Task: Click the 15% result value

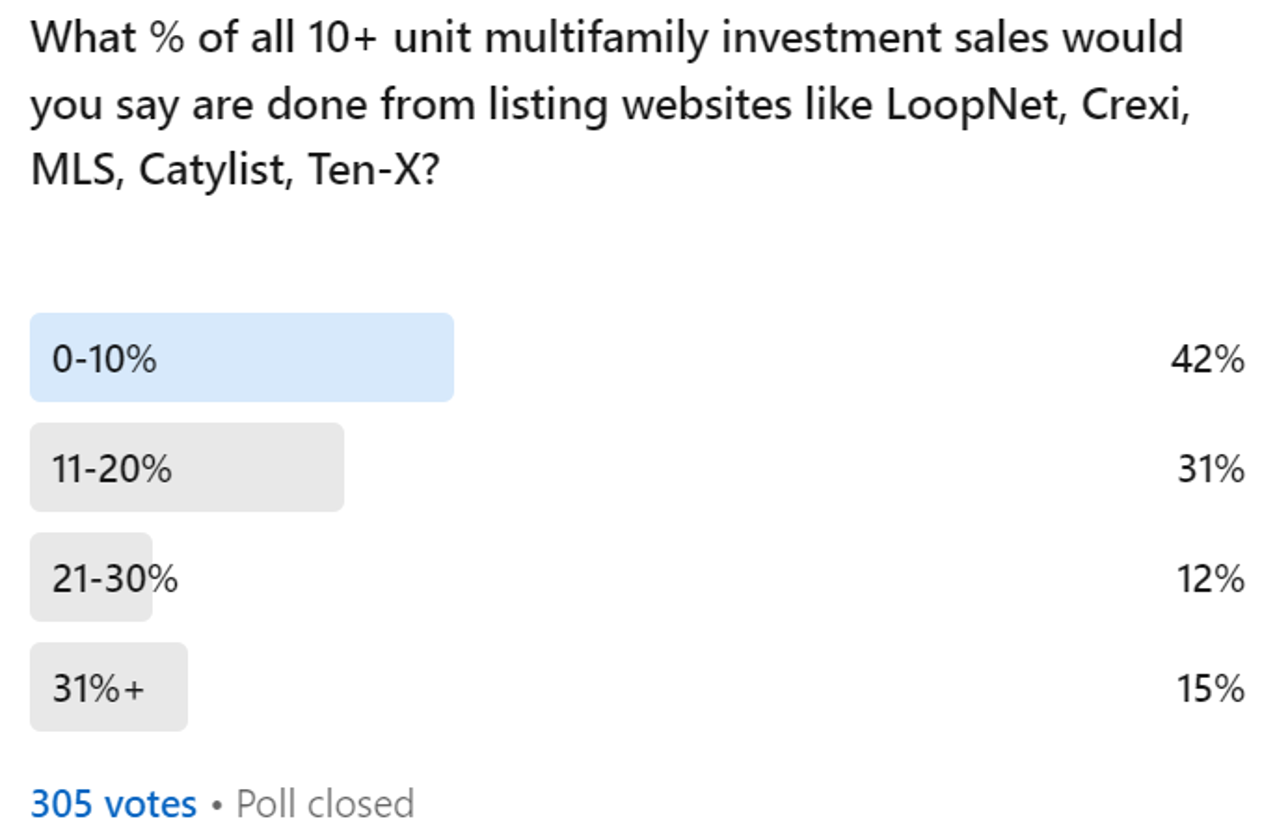Action: point(1208,689)
